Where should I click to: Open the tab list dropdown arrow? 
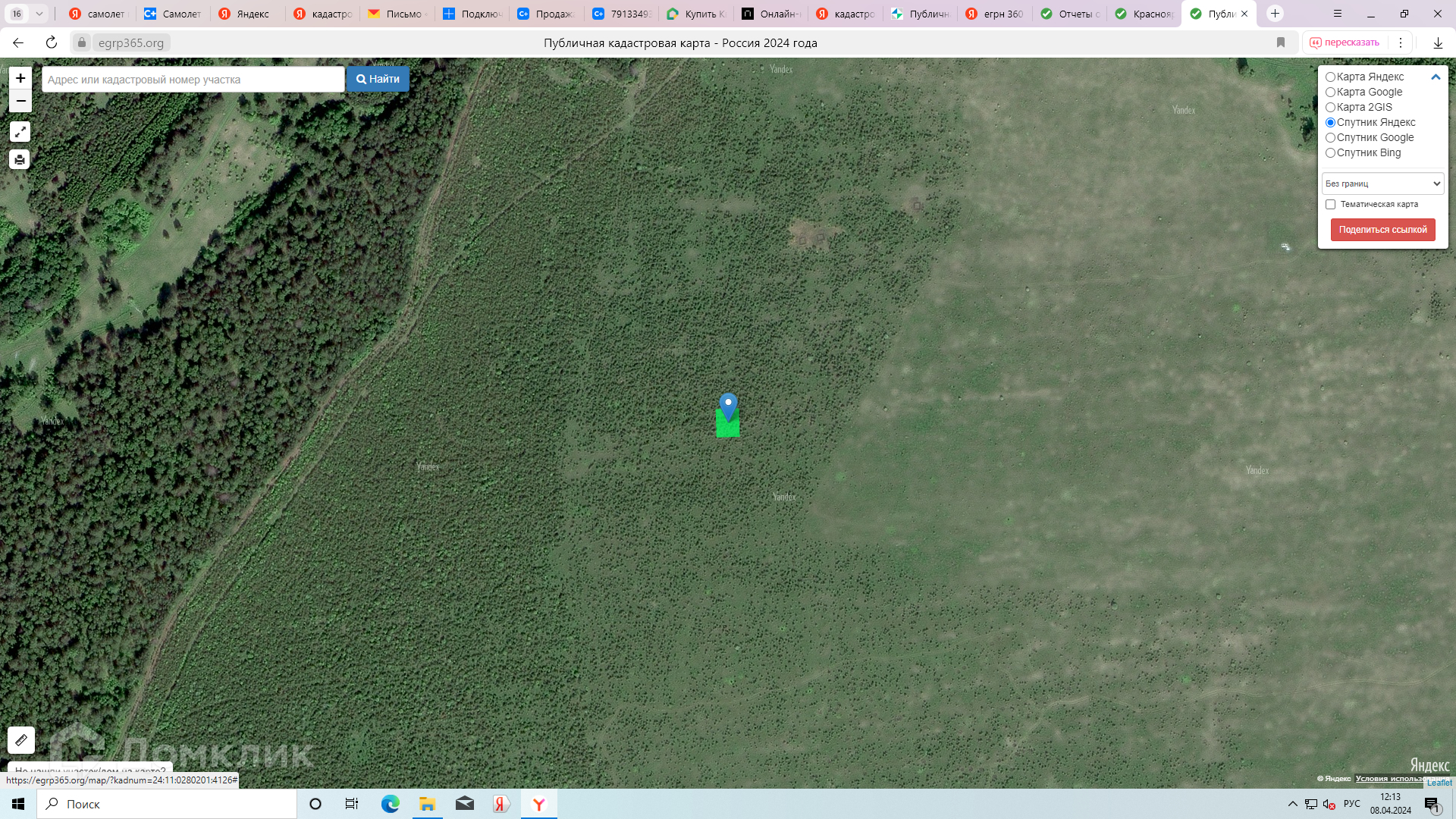[x=39, y=14]
